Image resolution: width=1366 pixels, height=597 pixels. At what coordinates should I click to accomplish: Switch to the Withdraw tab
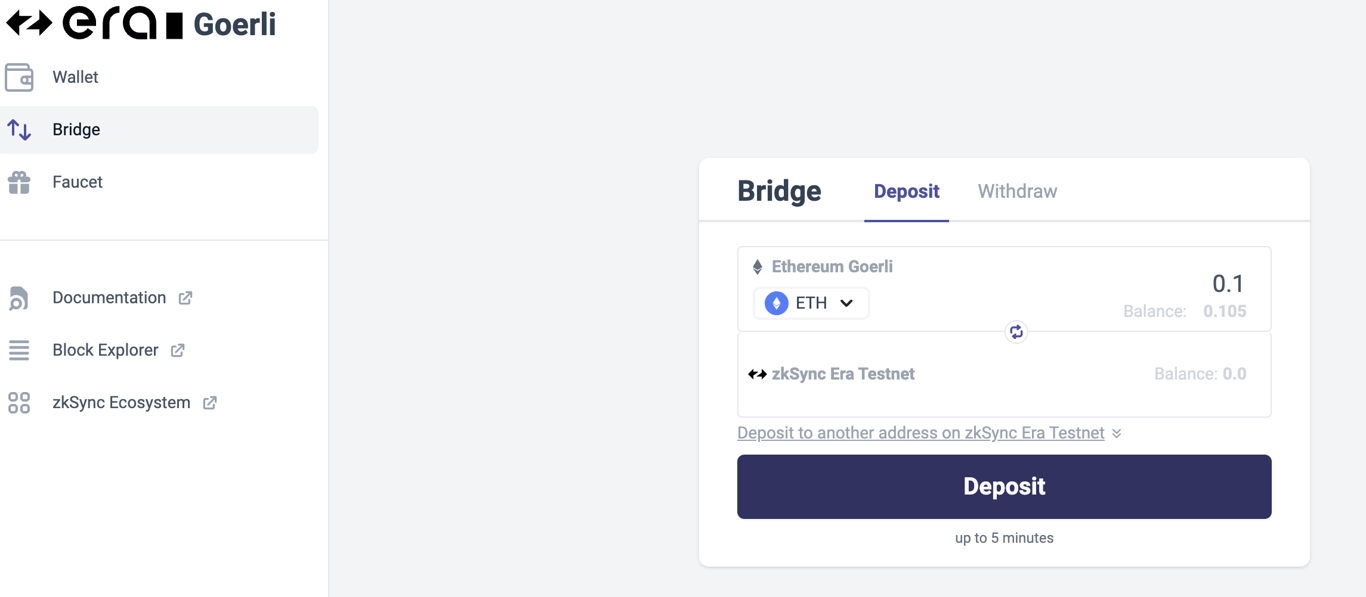click(1017, 191)
